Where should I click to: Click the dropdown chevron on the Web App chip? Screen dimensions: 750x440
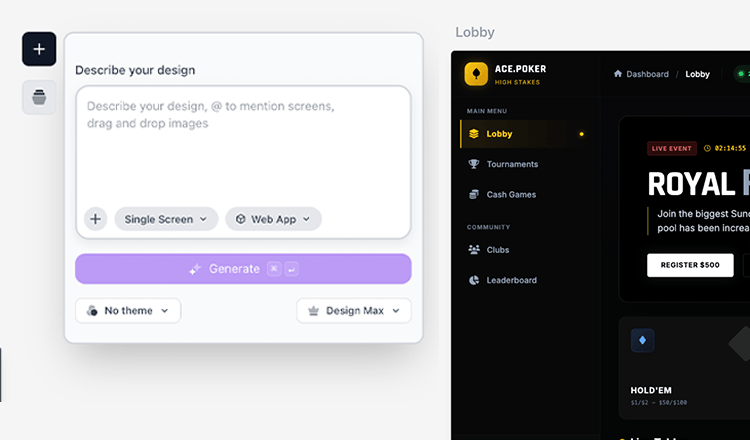[x=306, y=219]
